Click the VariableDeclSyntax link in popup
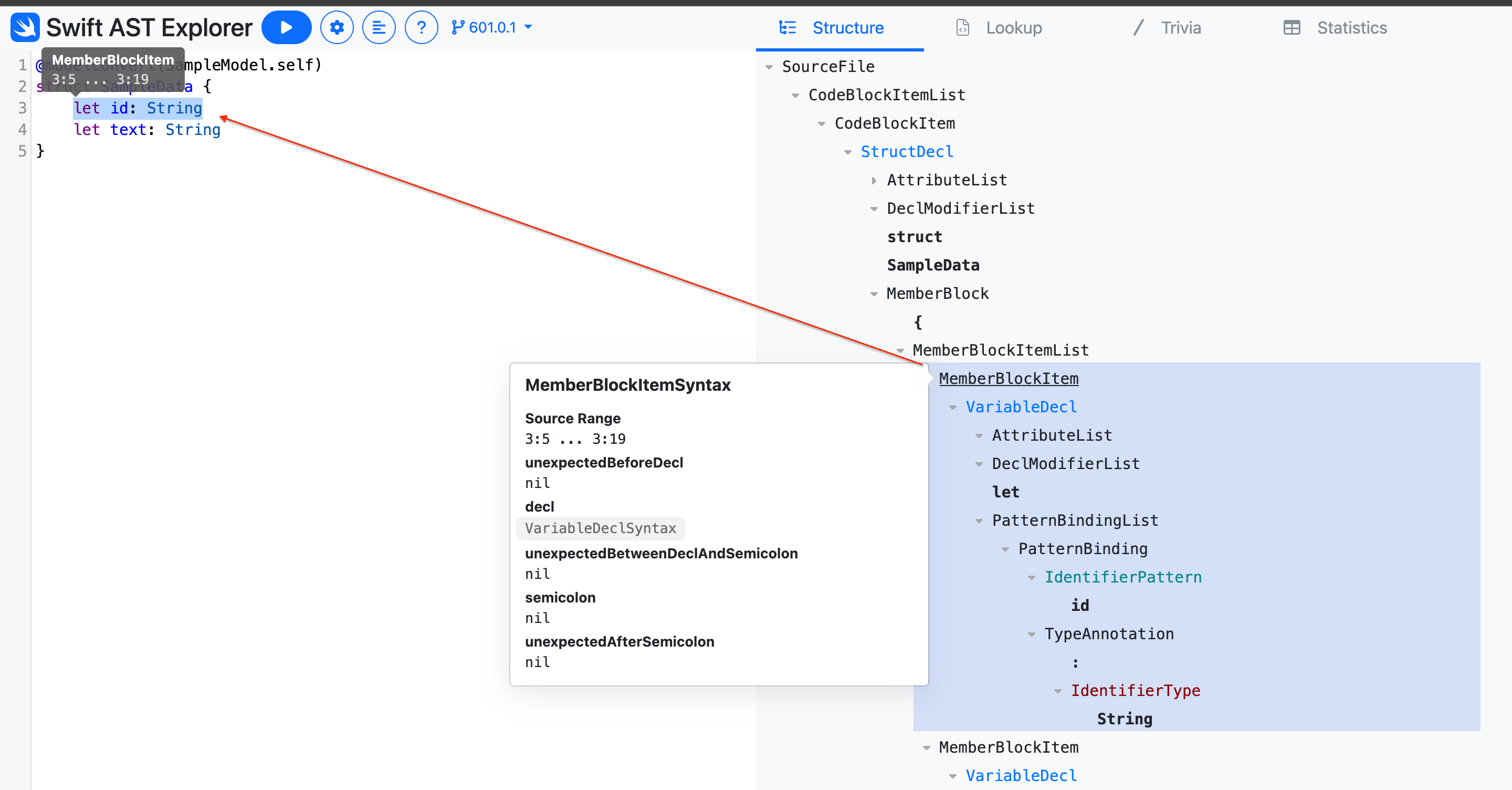Viewport: 1512px width, 790px height. pyautogui.click(x=600, y=528)
